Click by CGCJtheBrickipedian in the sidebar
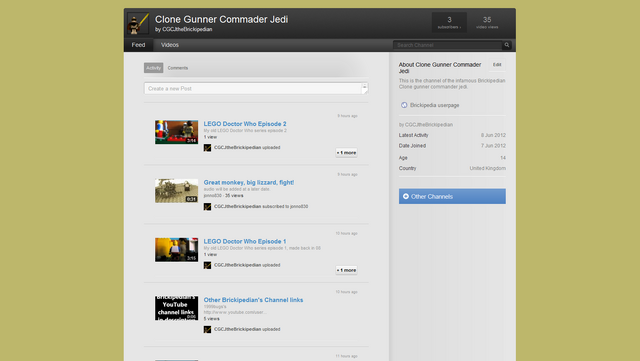Viewport: 640px width, 361px height. point(426,125)
